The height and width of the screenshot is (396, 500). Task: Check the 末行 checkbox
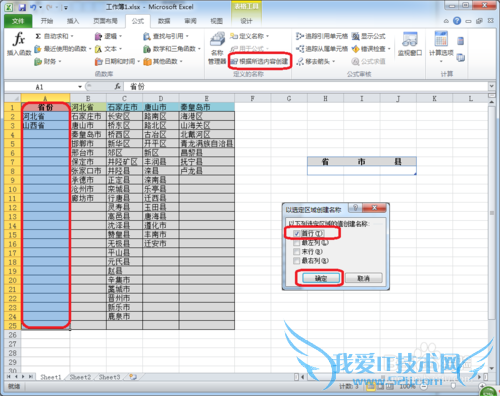pos(296,252)
